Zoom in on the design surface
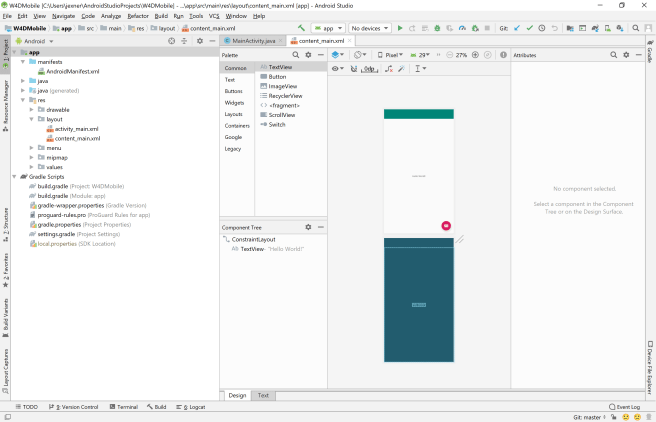The width and height of the screenshot is (656, 422). coord(475,54)
